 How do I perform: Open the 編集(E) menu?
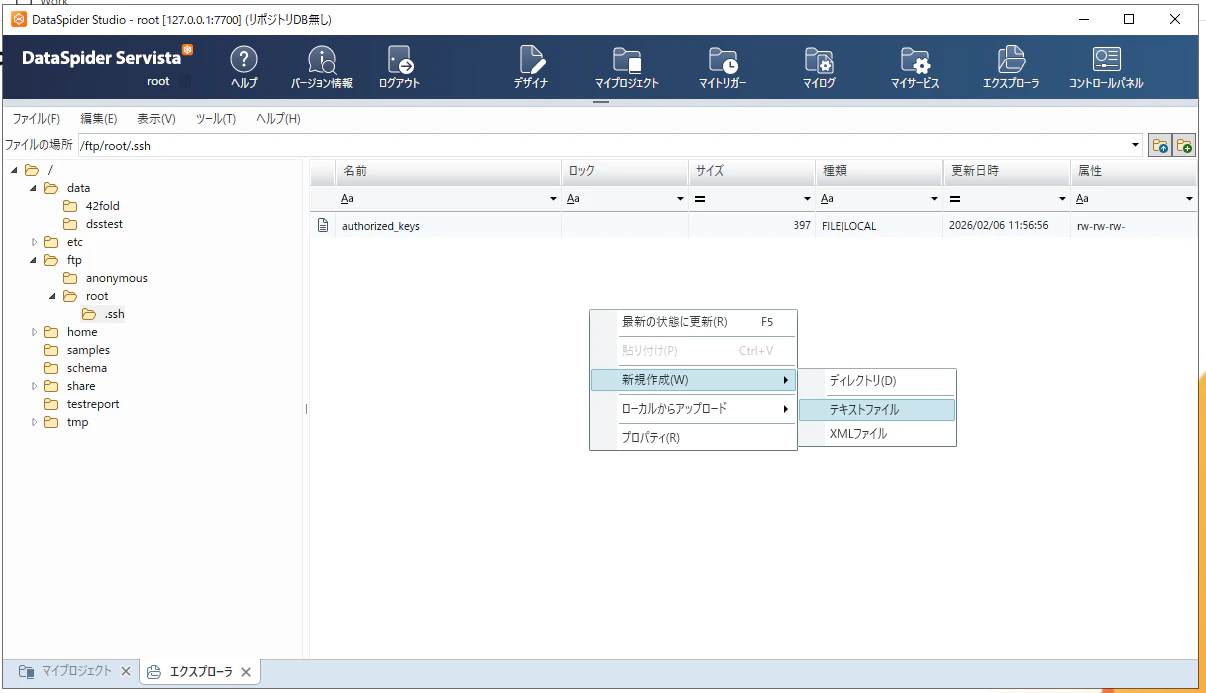[99, 119]
